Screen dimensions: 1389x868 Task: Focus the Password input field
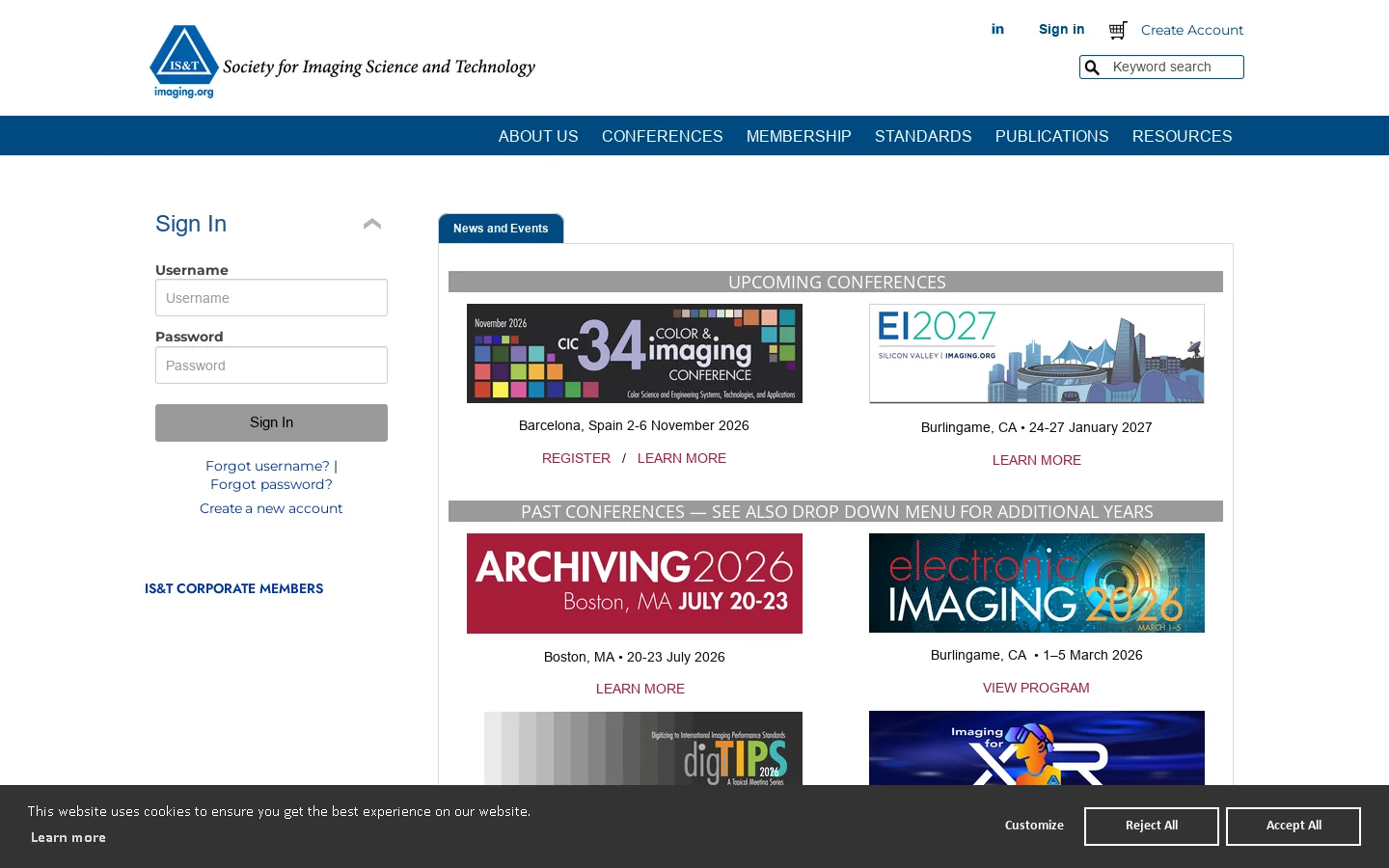point(271,366)
